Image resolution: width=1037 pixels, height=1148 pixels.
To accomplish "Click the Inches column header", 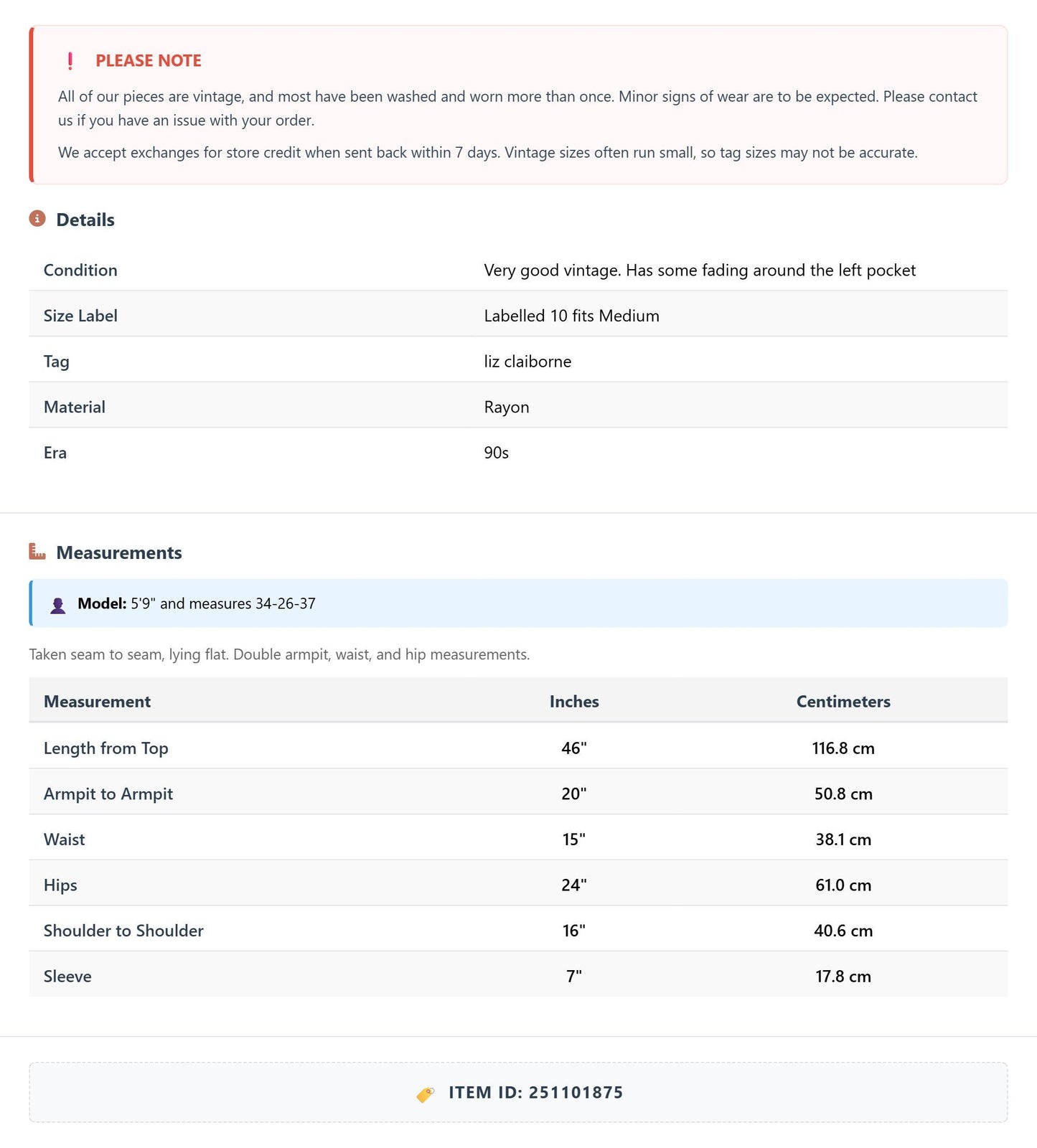I will 574,702.
